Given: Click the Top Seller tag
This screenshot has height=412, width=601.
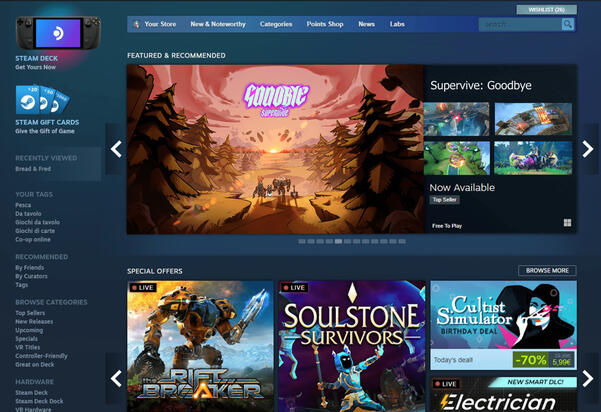Looking at the screenshot, I should 444,200.
